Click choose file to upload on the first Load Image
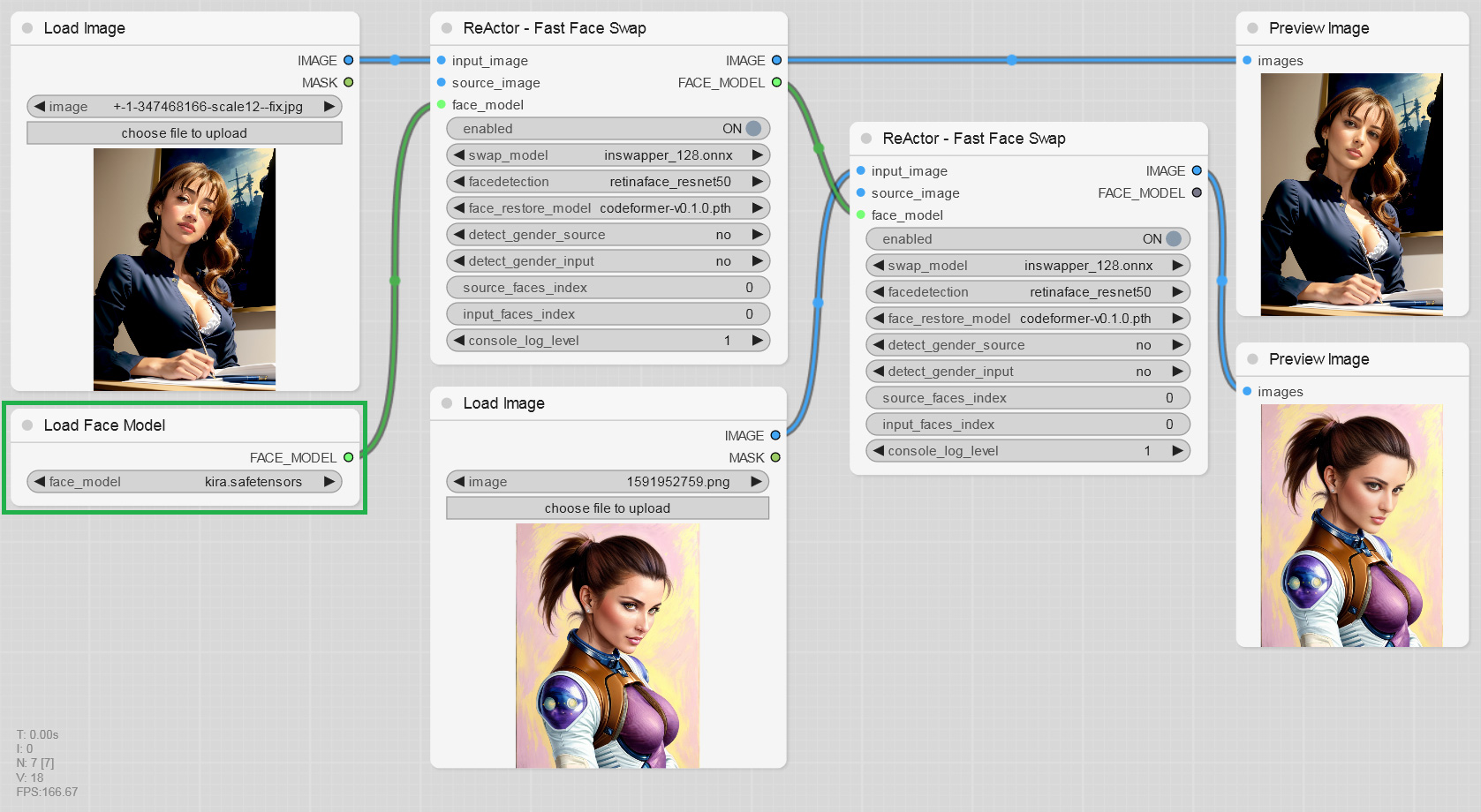The image size is (1481, 812). coord(185,132)
